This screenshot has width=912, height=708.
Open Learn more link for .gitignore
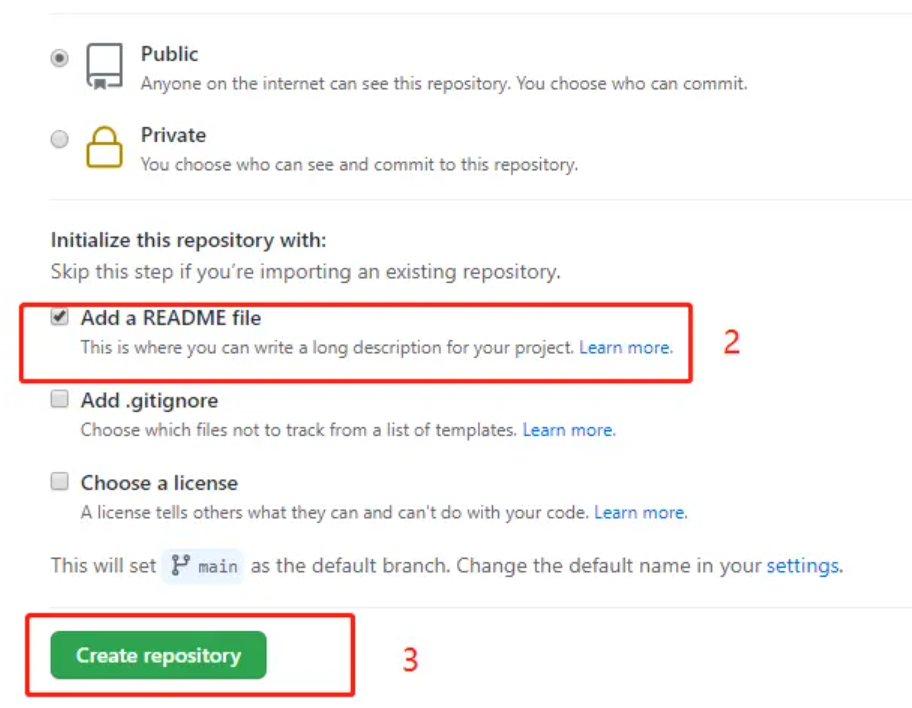(569, 430)
